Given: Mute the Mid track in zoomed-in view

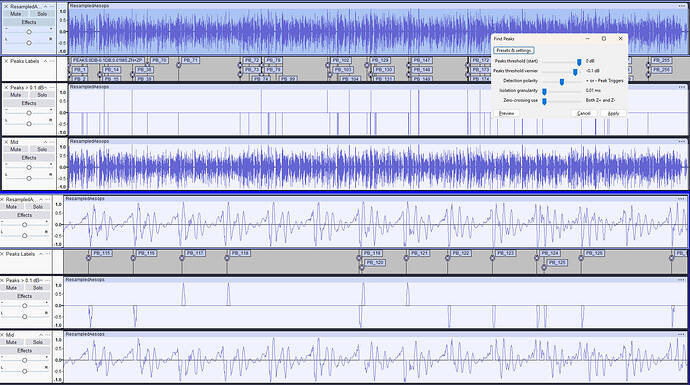Looking at the screenshot, I should click(11, 342).
